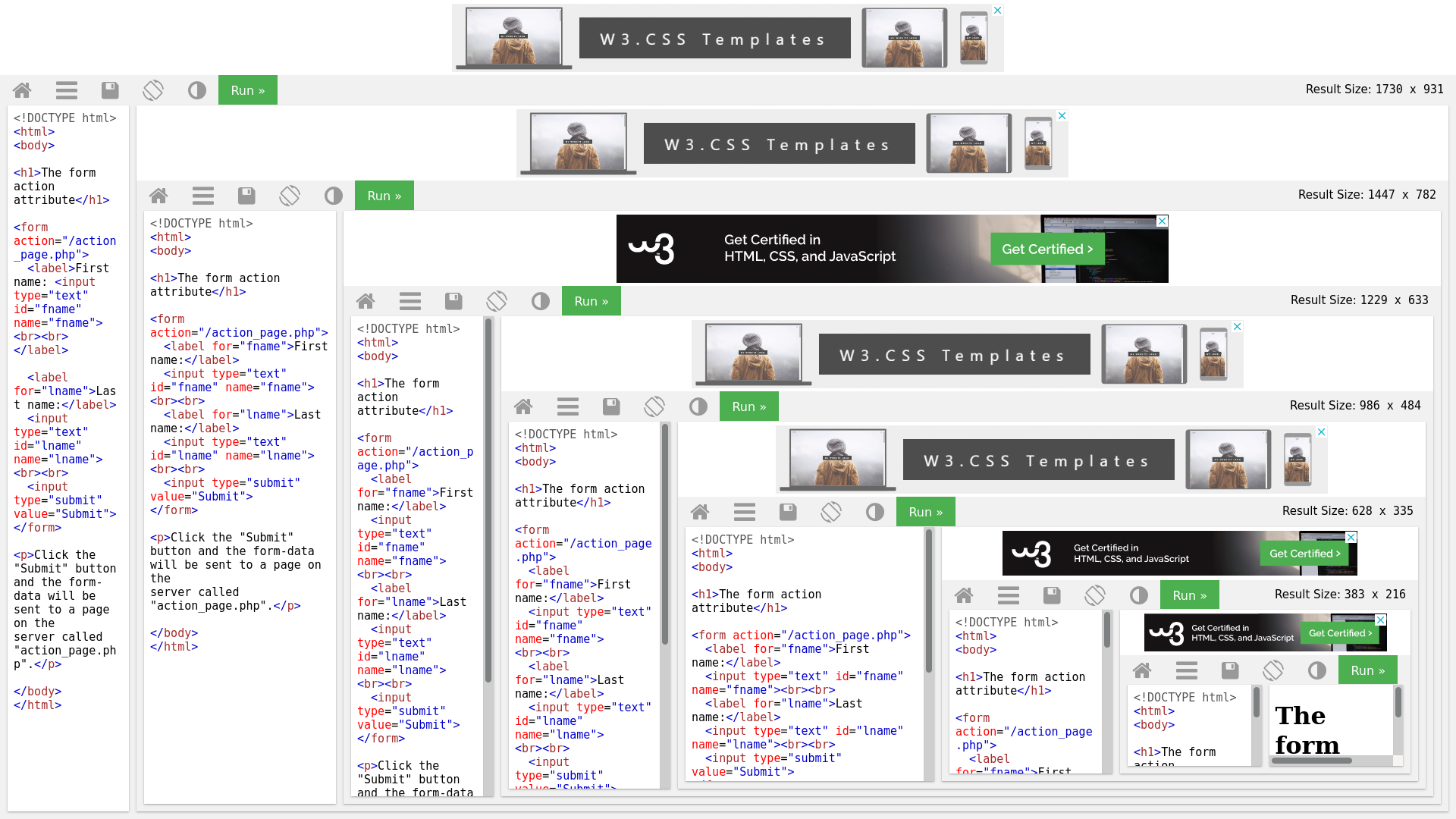Rotate view in the 1229 x 633 toolbar

tap(497, 302)
